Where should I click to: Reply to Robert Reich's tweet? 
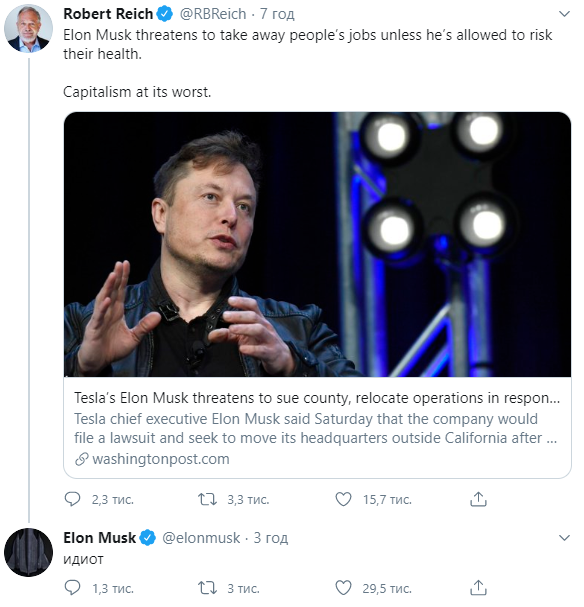pos(72,499)
